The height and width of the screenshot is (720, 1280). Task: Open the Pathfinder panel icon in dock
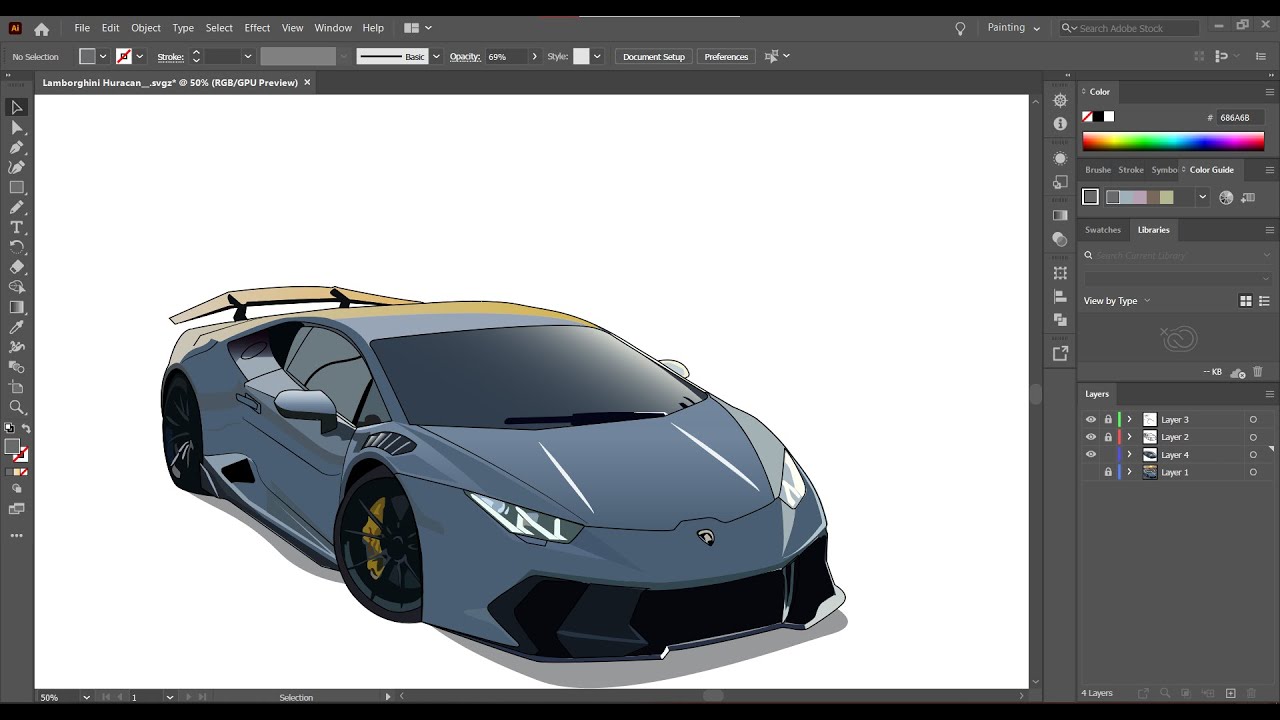point(1060,320)
